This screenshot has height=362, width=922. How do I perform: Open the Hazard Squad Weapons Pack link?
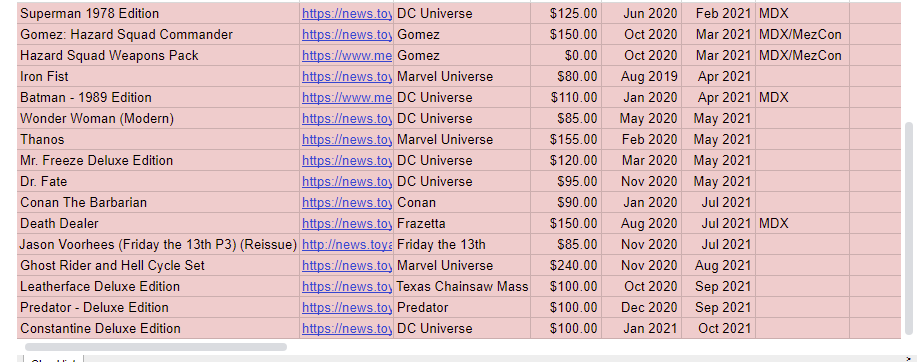coord(346,55)
